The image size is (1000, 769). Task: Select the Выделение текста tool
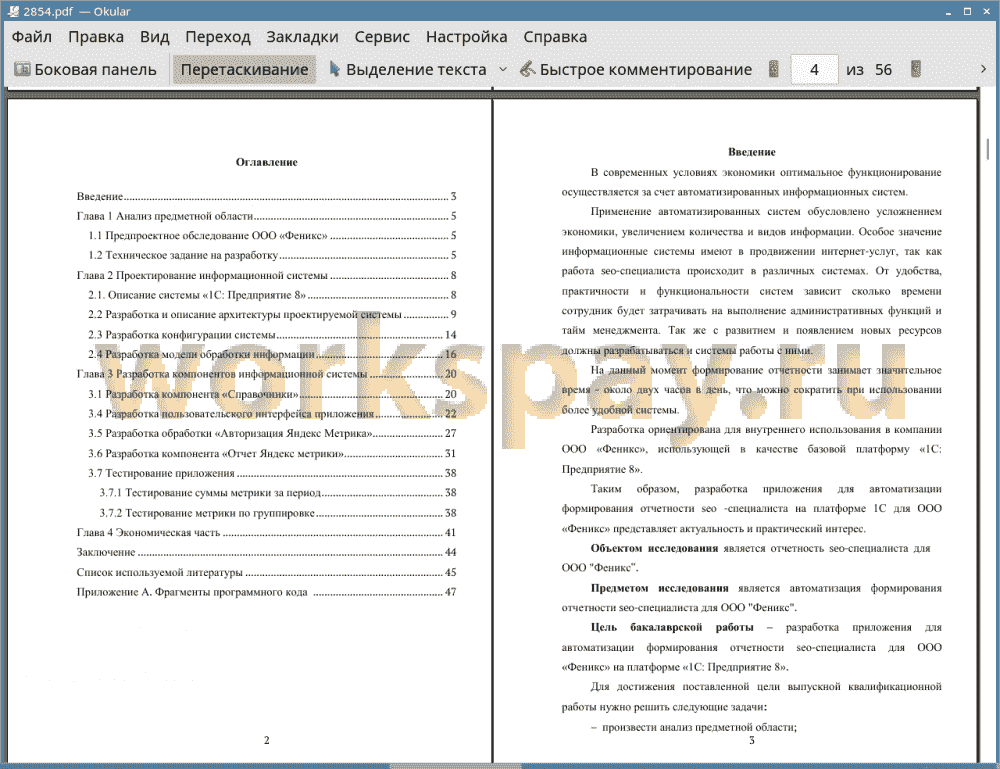click(x=408, y=70)
